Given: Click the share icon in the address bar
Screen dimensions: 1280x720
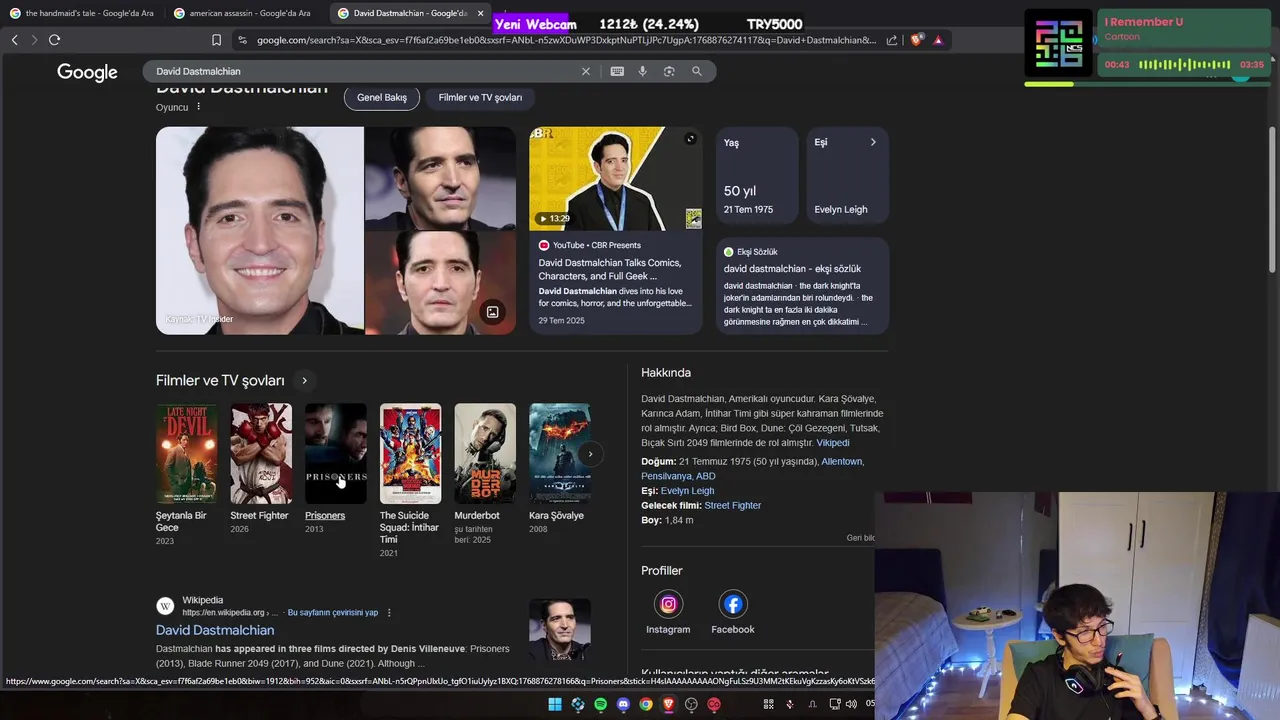Looking at the screenshot, I should tap(892, 40).
